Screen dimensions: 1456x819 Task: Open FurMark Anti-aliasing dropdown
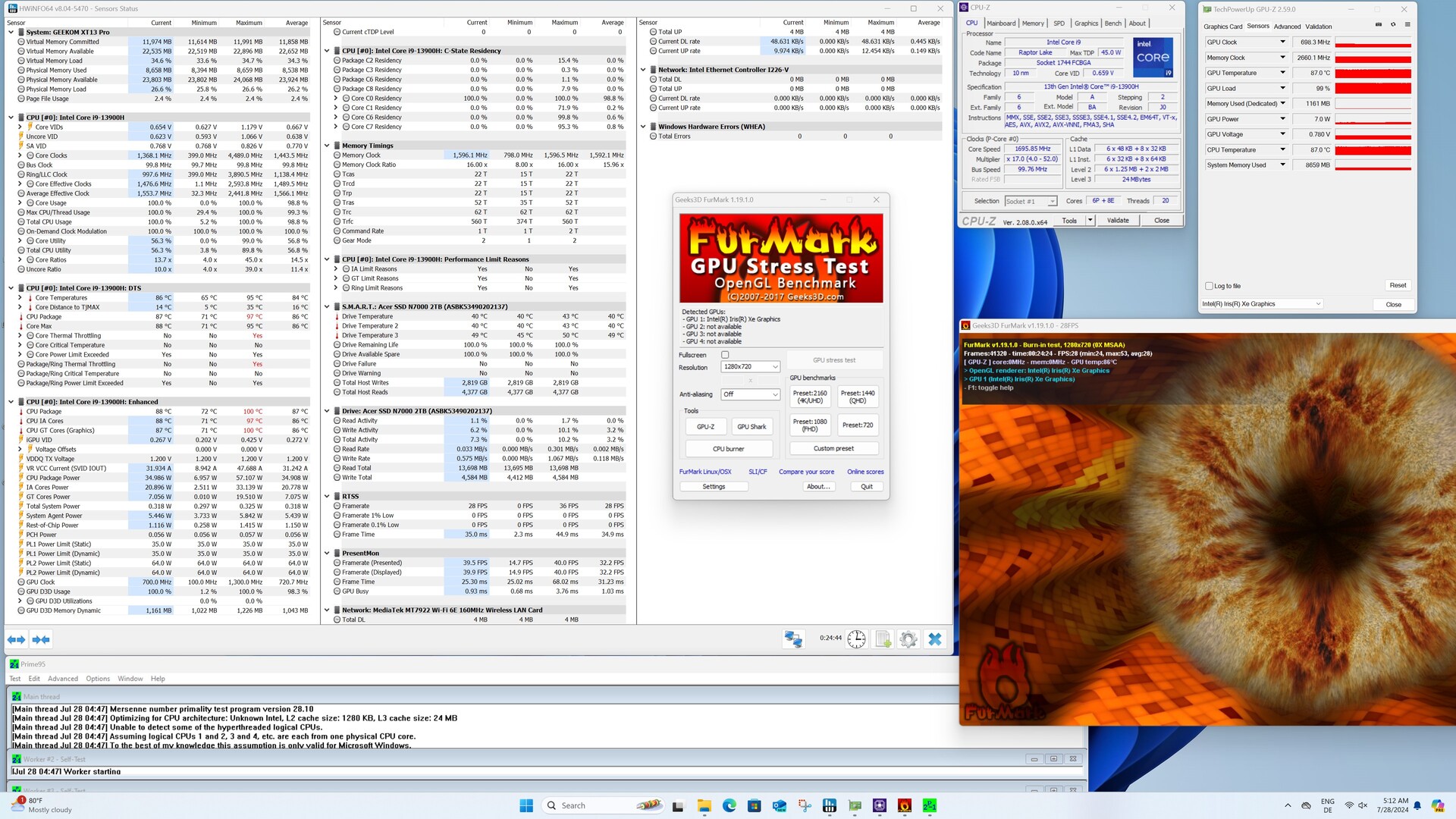750,394
